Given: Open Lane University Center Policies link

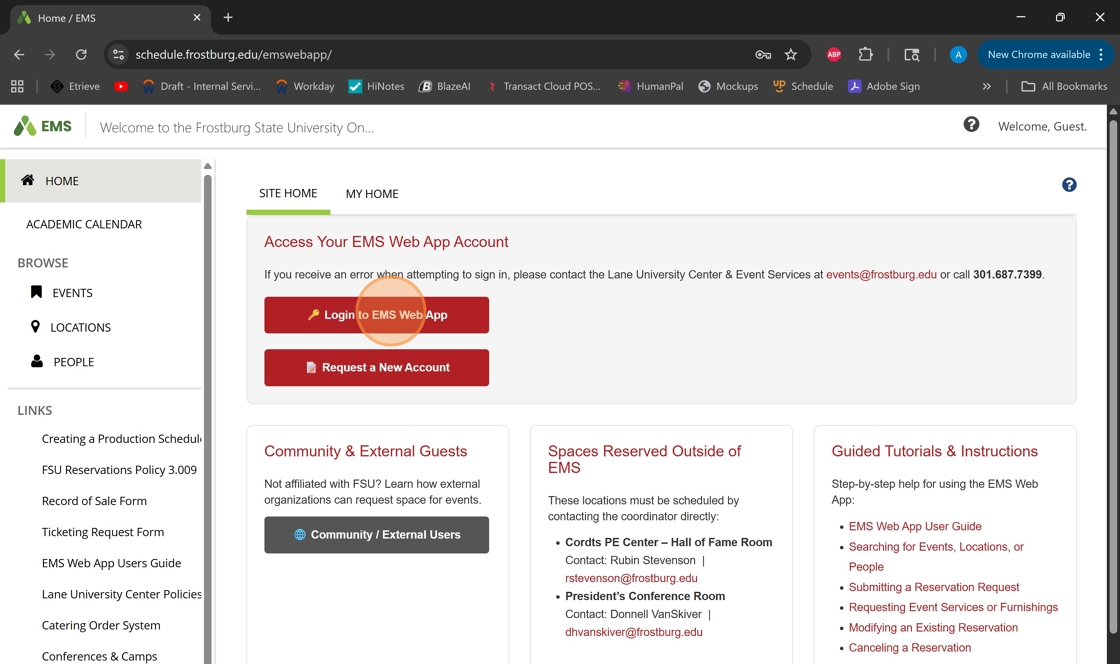Looking at the screenshot, I should [121, 594].
